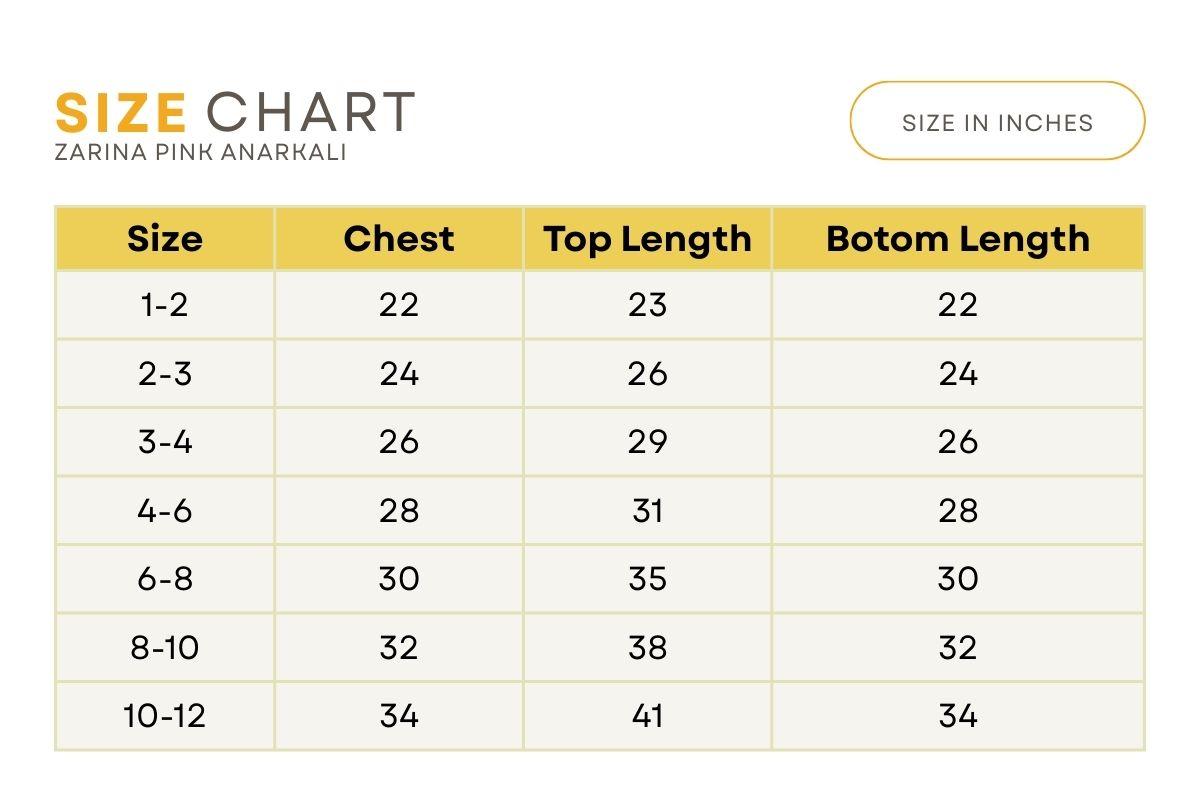
Task: Click Botom Length value for size 8-10
Action: click(x=957, y=648)
